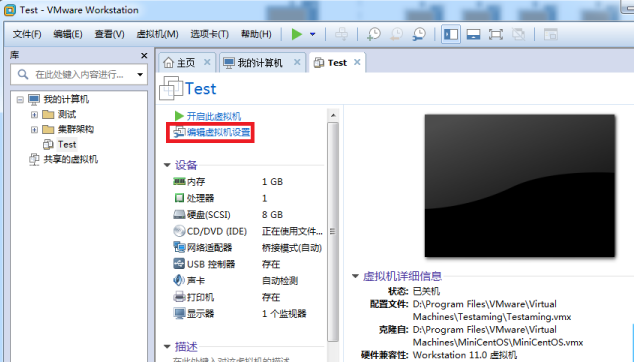Click the device pane vertical scrollbar thumb

coord(333,231)
